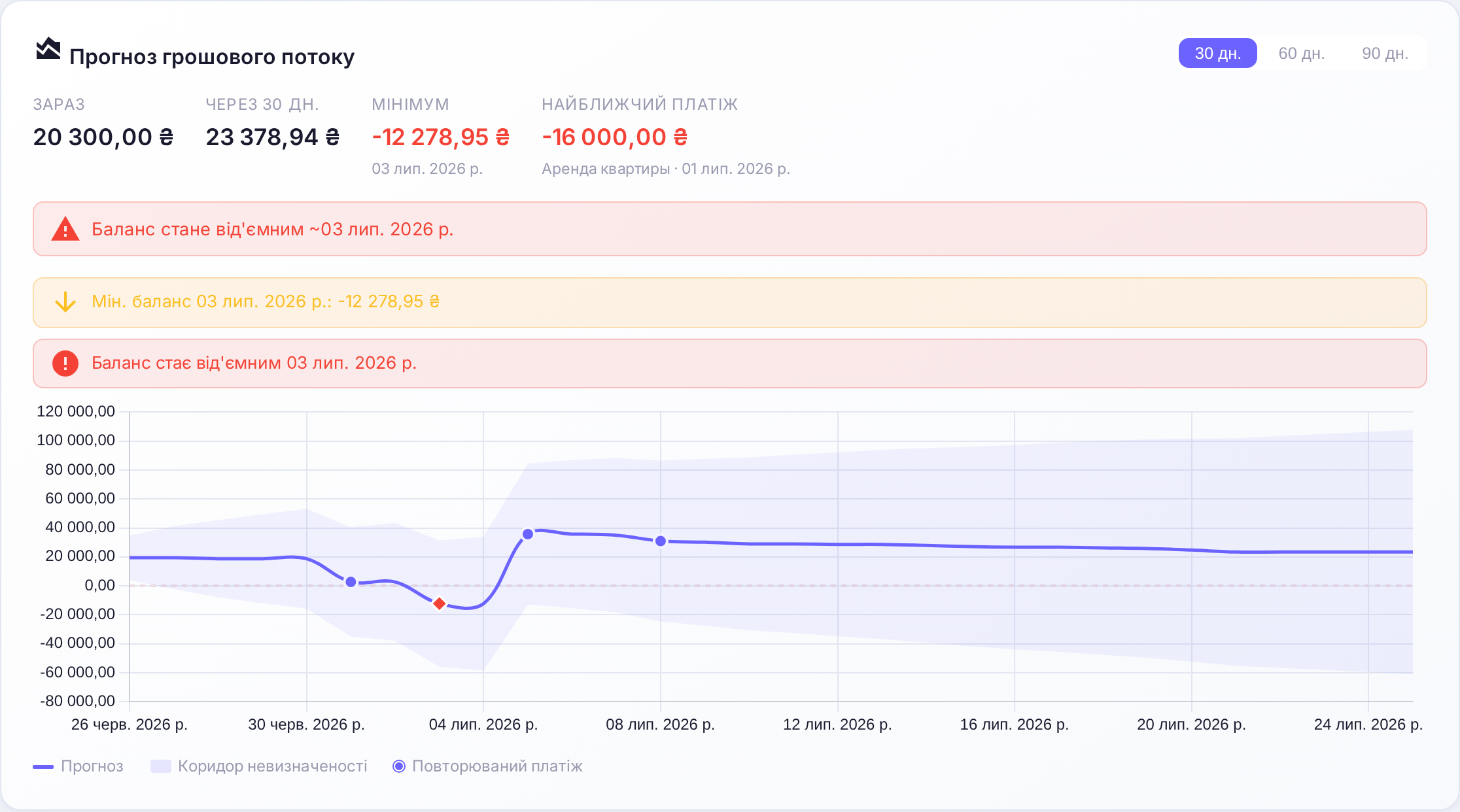The image size is (1460, 812).
Task: Click the forecast line legend icon
Action: [43, 766]
